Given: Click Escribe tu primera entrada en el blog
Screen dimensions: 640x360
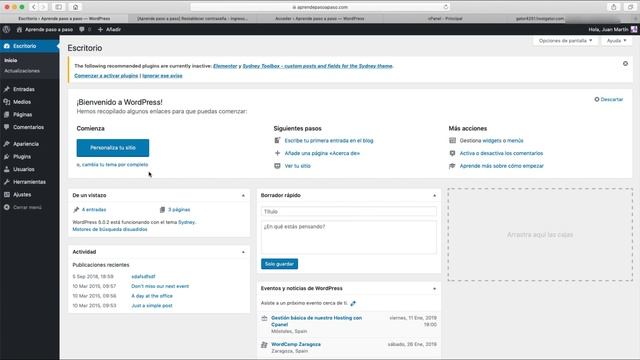Looking at the screenshot, I should click(x=329, y=140).
